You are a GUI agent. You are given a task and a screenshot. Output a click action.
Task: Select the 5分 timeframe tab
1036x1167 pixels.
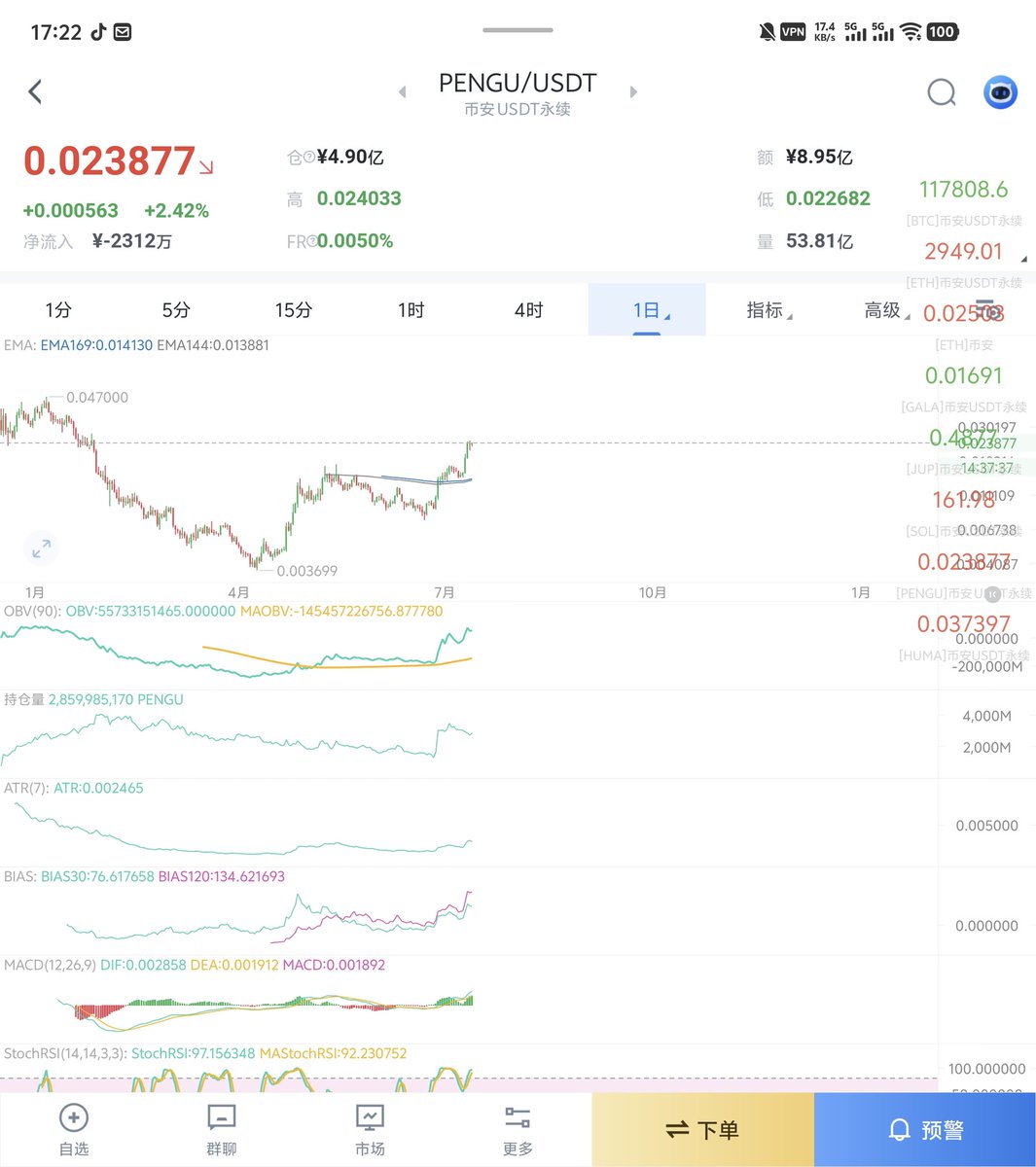click(x=176, y=310)
